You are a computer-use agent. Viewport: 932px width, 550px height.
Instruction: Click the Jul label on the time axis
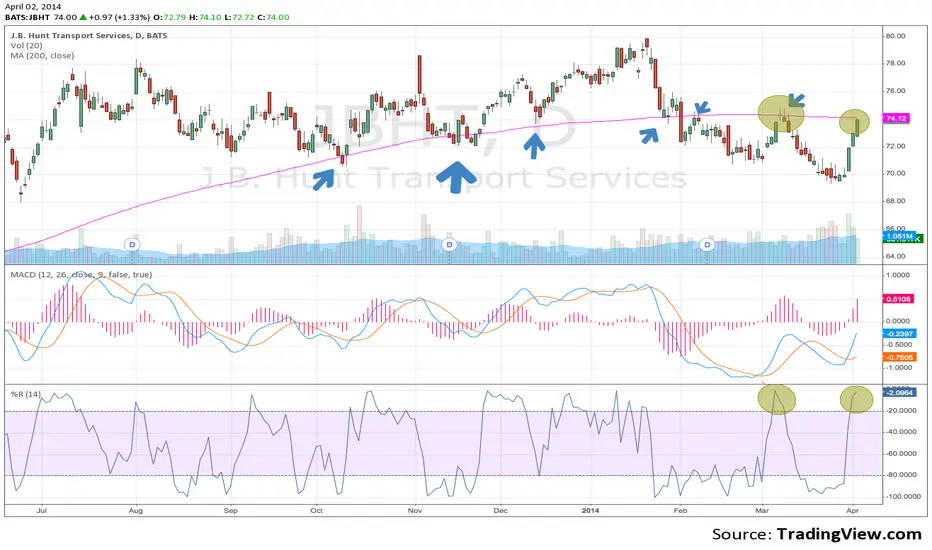(42, 510)
